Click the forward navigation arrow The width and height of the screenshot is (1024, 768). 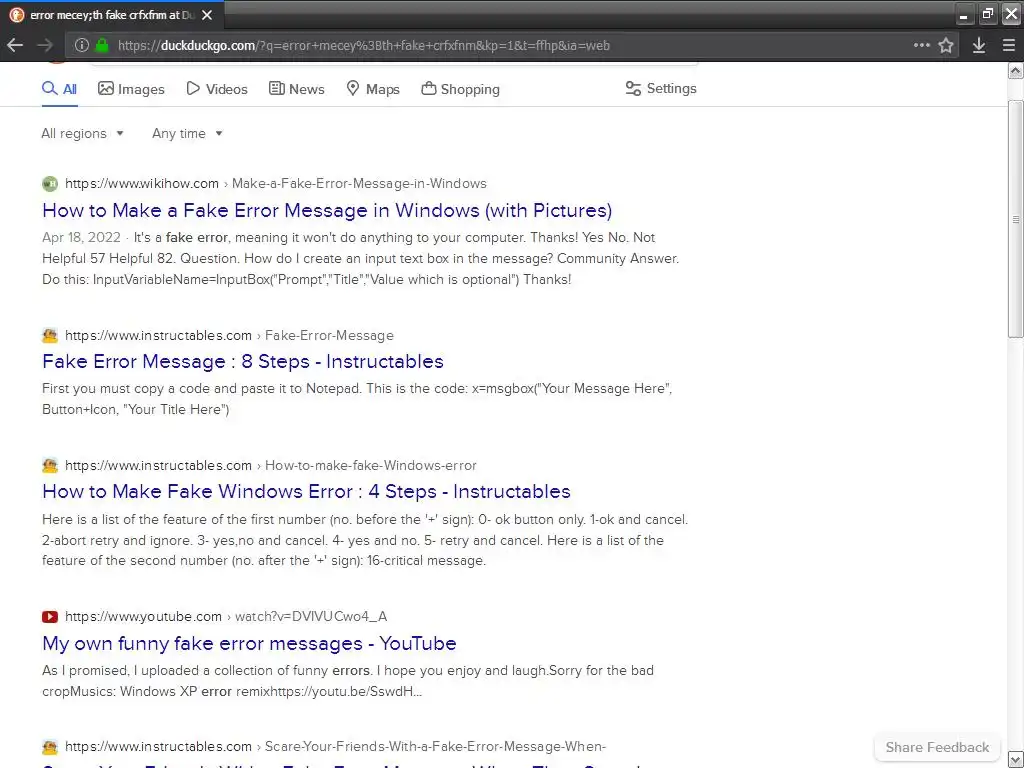(x=45, y=45)
